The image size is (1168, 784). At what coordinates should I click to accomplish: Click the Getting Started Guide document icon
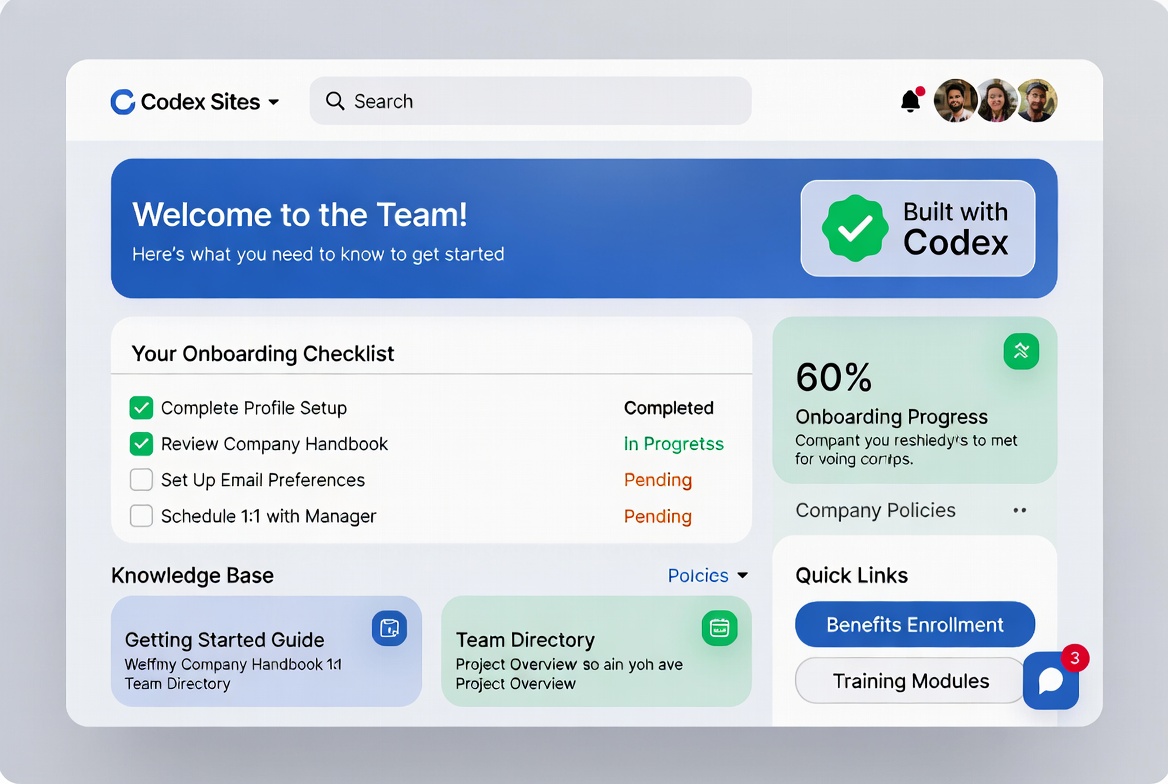click(x=390, y=628)
